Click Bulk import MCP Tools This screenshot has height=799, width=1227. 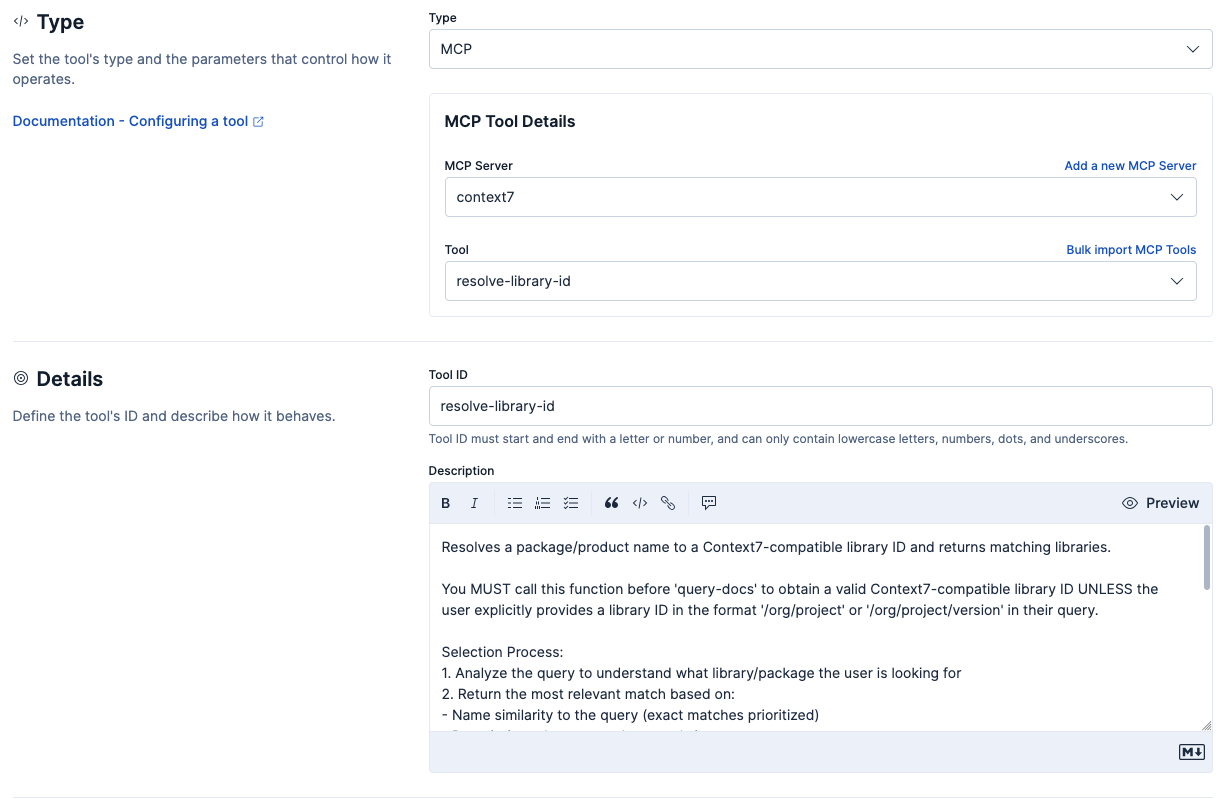click(1131, 249)
